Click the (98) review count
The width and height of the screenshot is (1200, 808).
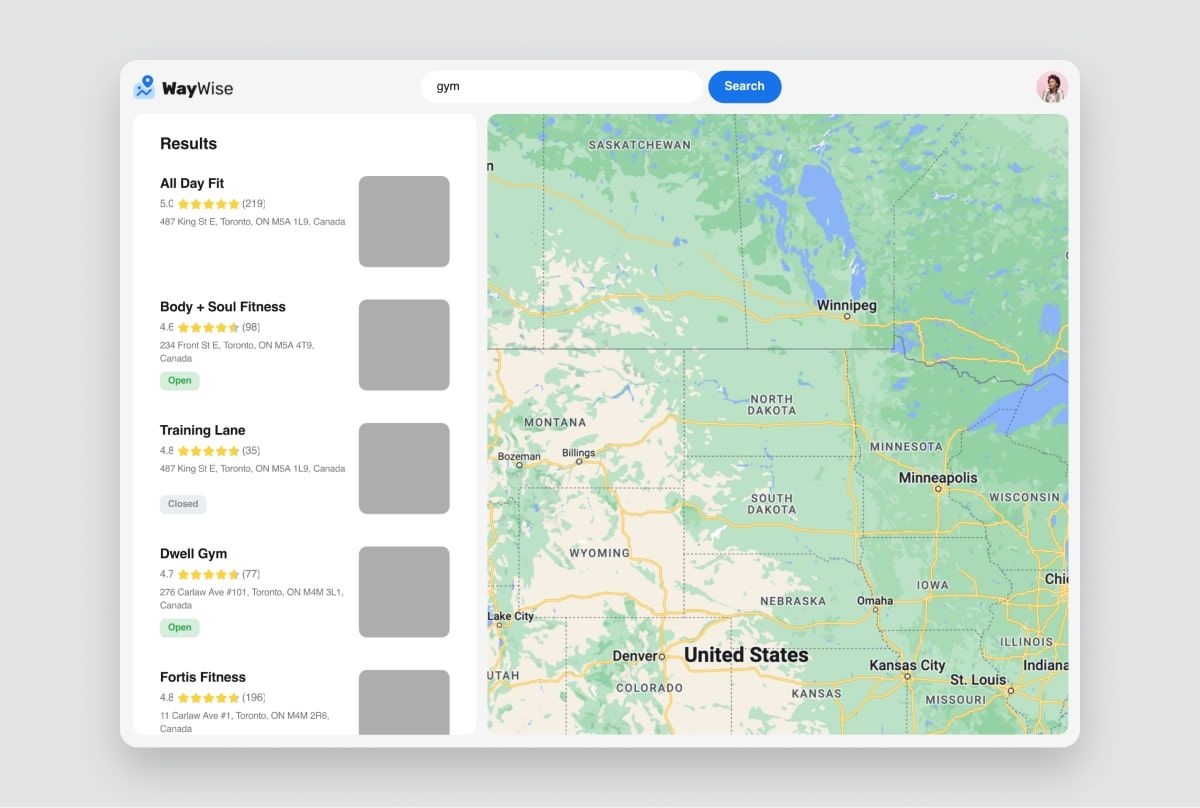251,327
